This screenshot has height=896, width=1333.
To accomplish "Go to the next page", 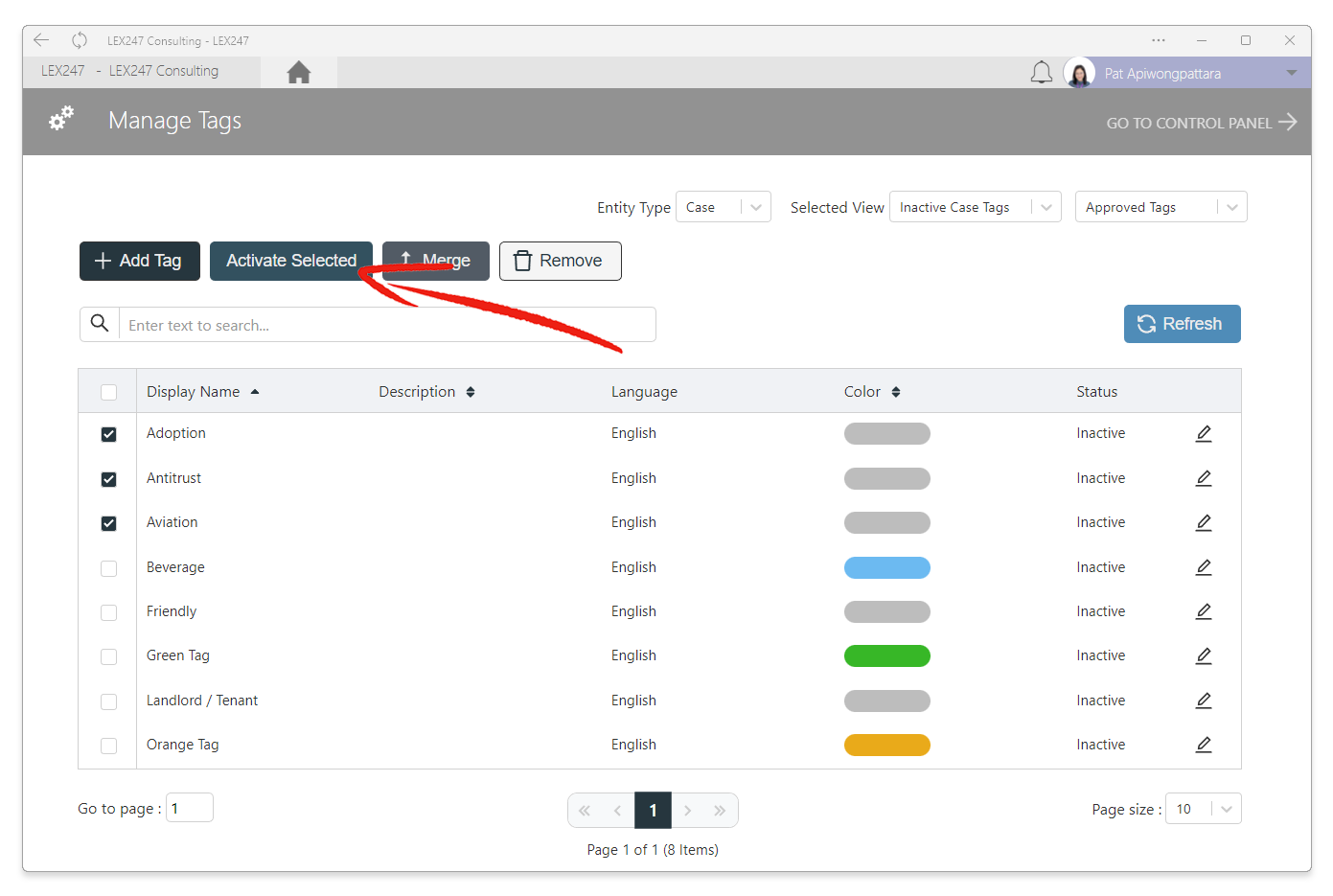I will click(688, 811).
